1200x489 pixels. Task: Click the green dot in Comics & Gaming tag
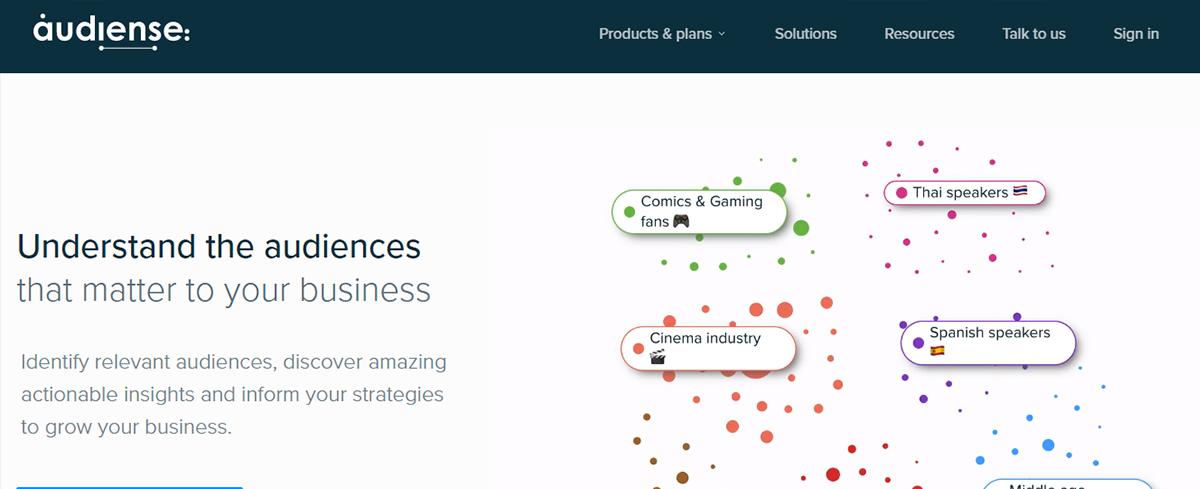629,212
